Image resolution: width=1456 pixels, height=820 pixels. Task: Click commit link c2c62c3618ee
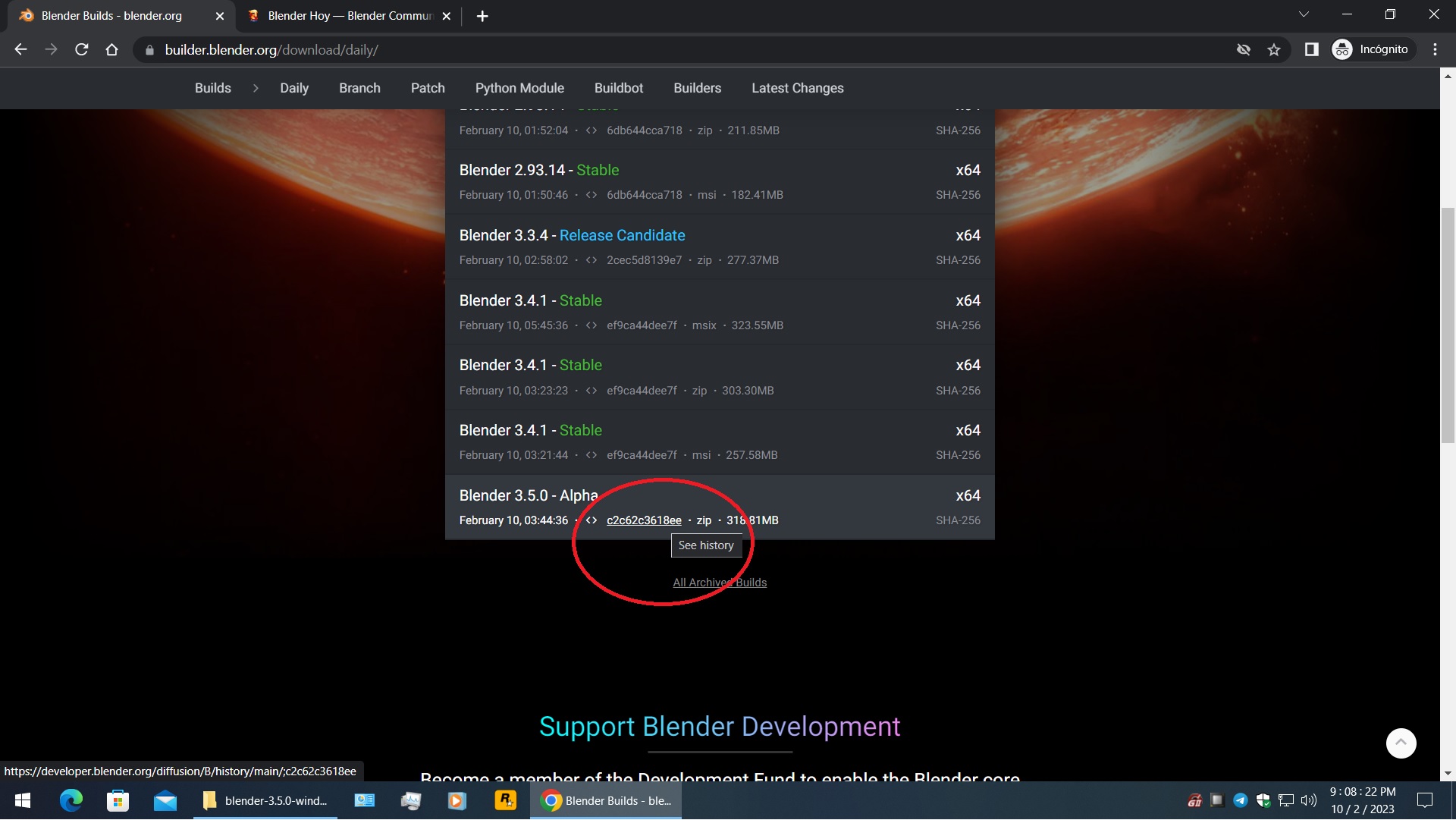(644, 520)
